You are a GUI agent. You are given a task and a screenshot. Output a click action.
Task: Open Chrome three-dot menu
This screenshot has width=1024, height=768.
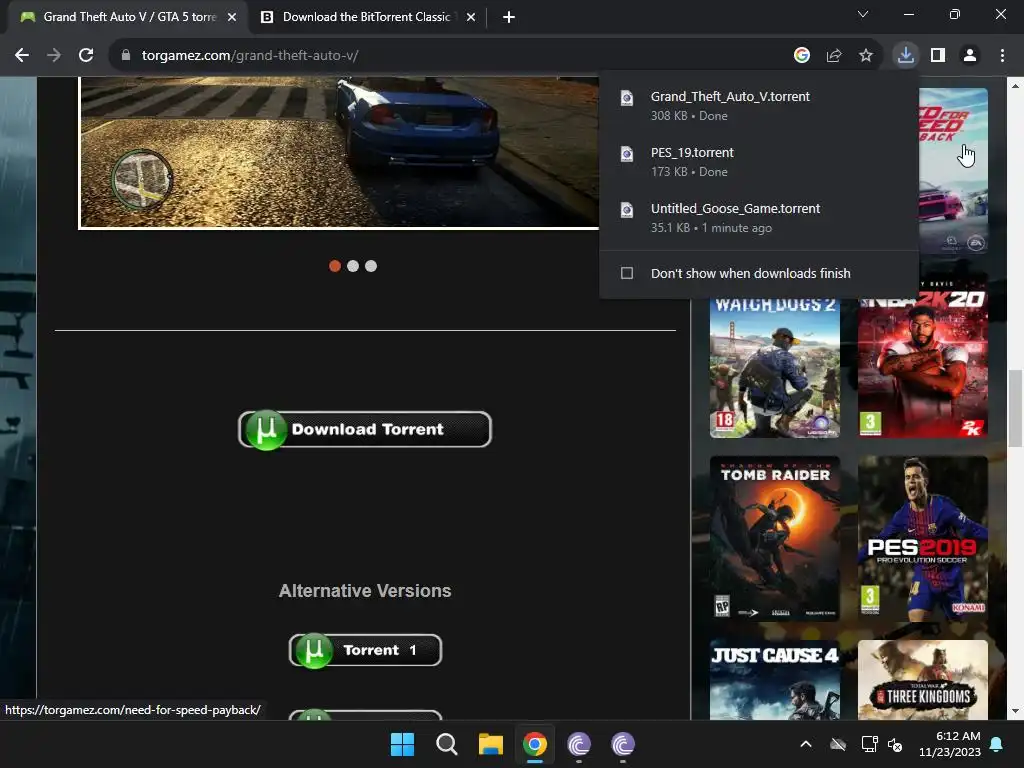click(x=1002, y=56)
